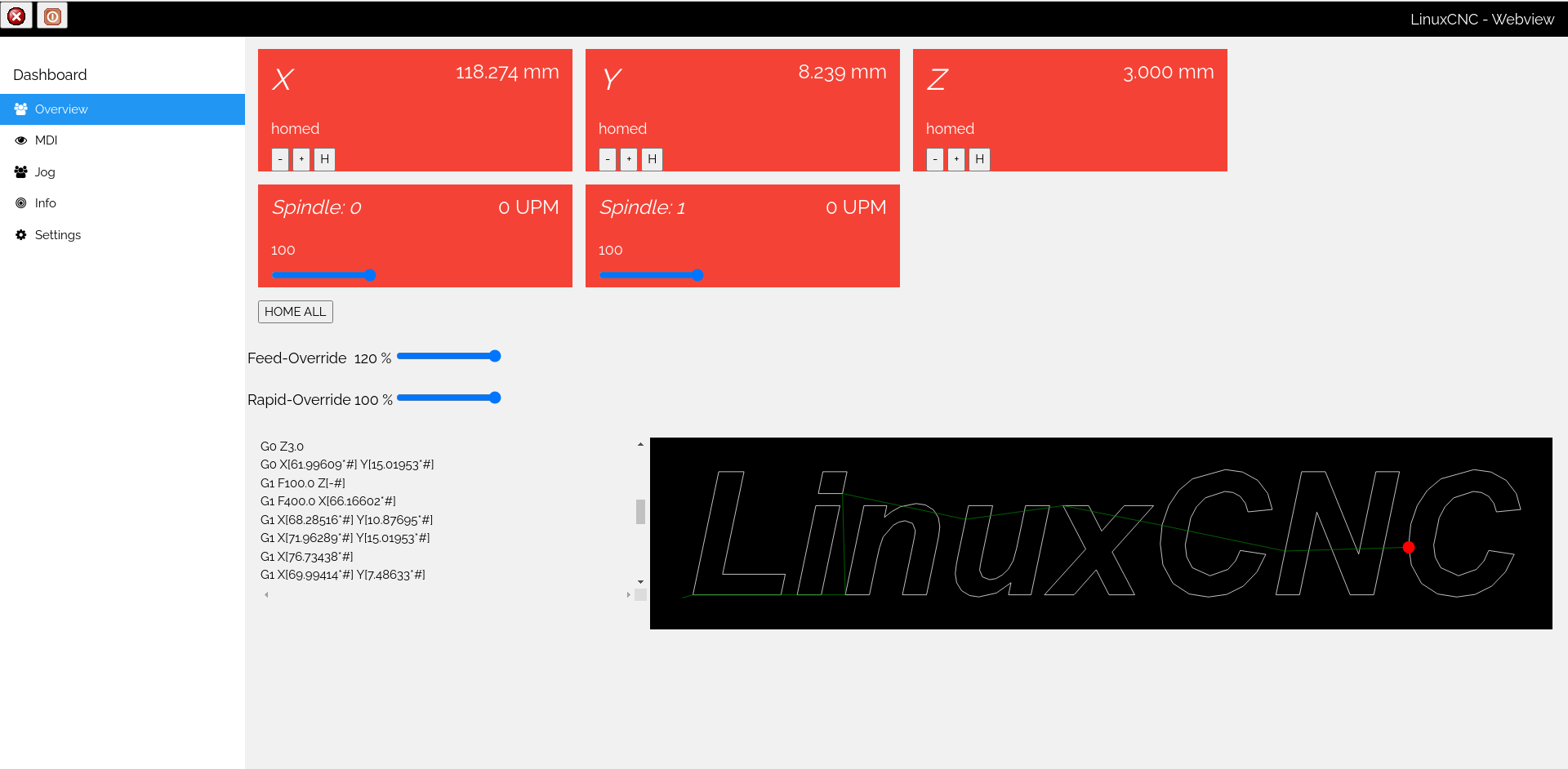Image resolution: width=1568 pixels, height=769 pixels.
Task: Click the Feed-Override 120 % value
Action: (x=372, y=358)
